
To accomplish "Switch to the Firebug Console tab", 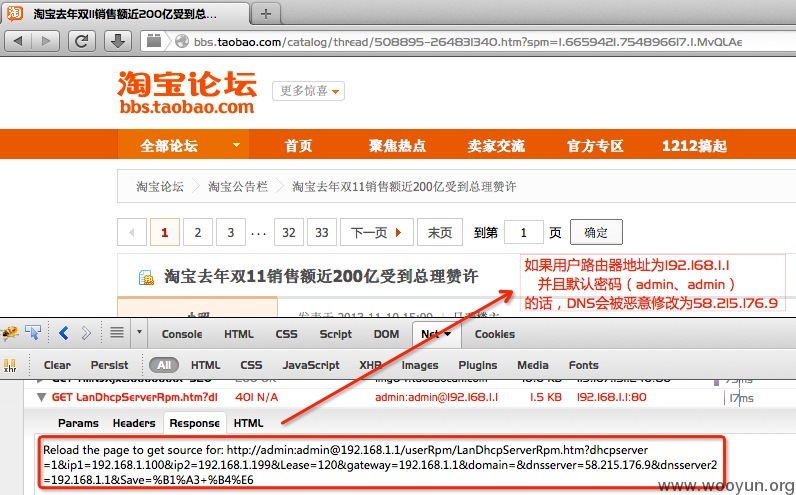I will 182,334.
